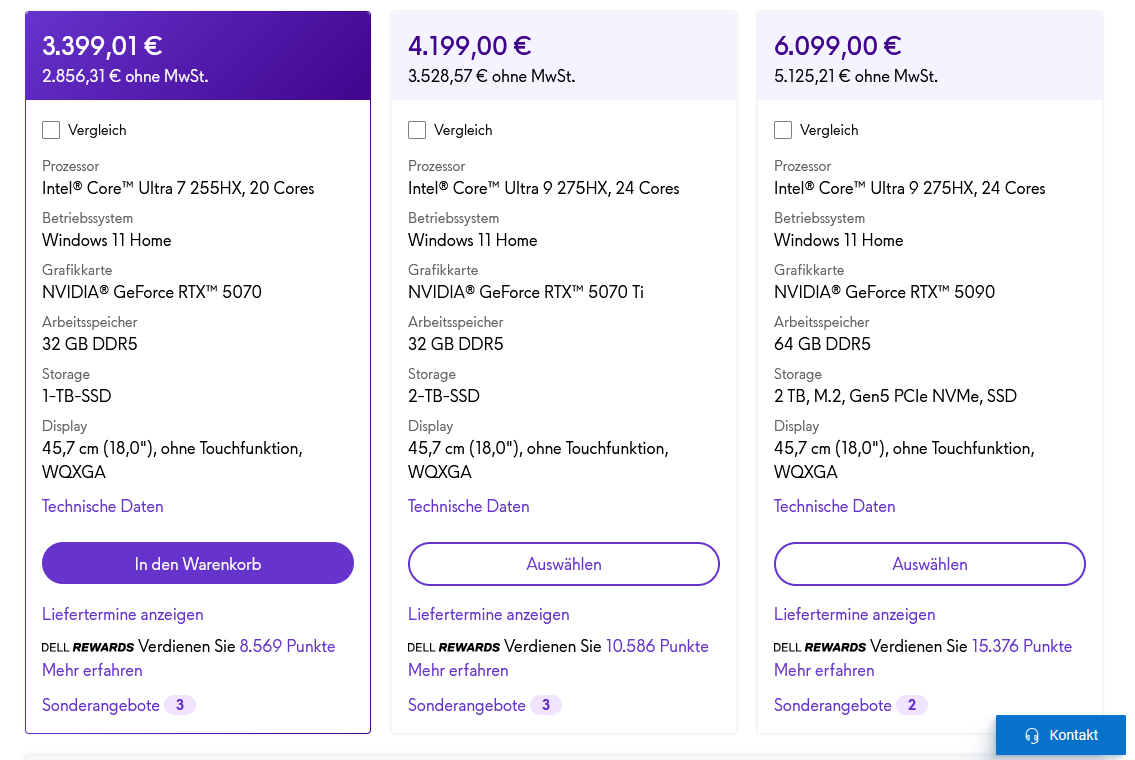Show Liefertermine anzeigen for the 6.099,00 € laptop
The height and width of the screenshot is (760, 1135).
click(x=854, y=614)
